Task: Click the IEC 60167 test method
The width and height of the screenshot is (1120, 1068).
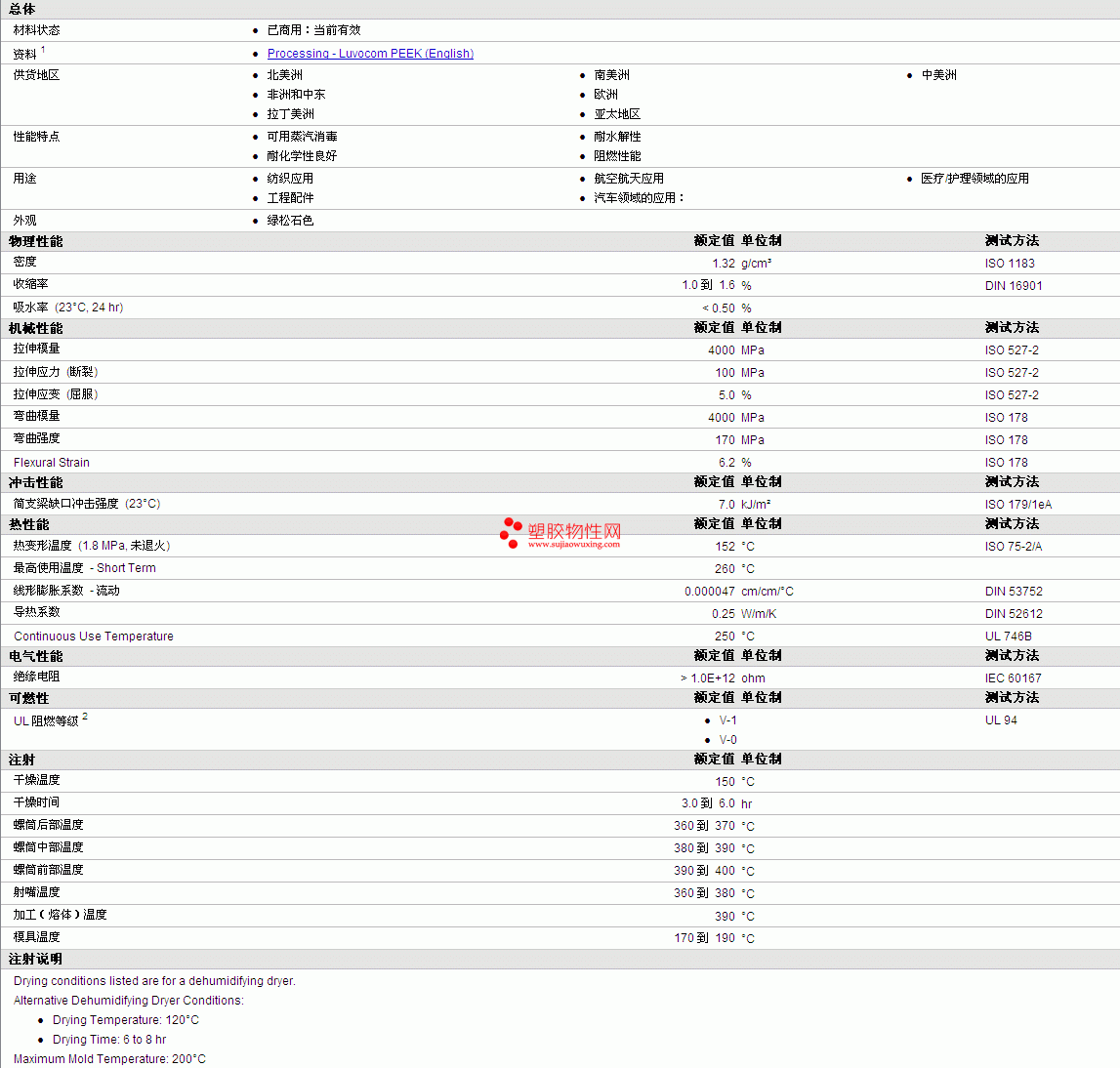Action: tap(1013, 678)
